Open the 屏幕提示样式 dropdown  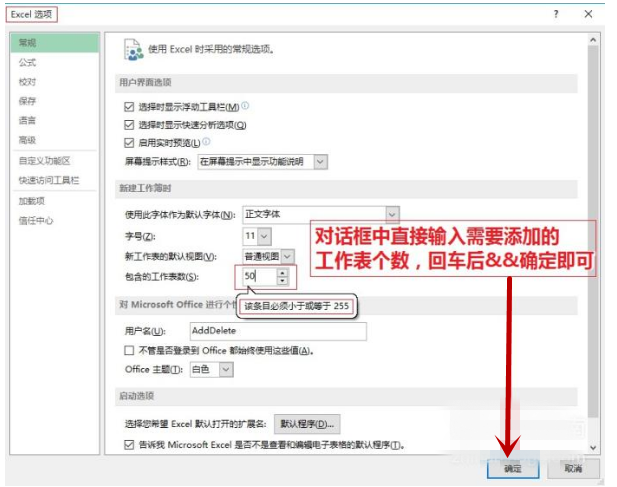pyautogui.click(x=321, y=162)
